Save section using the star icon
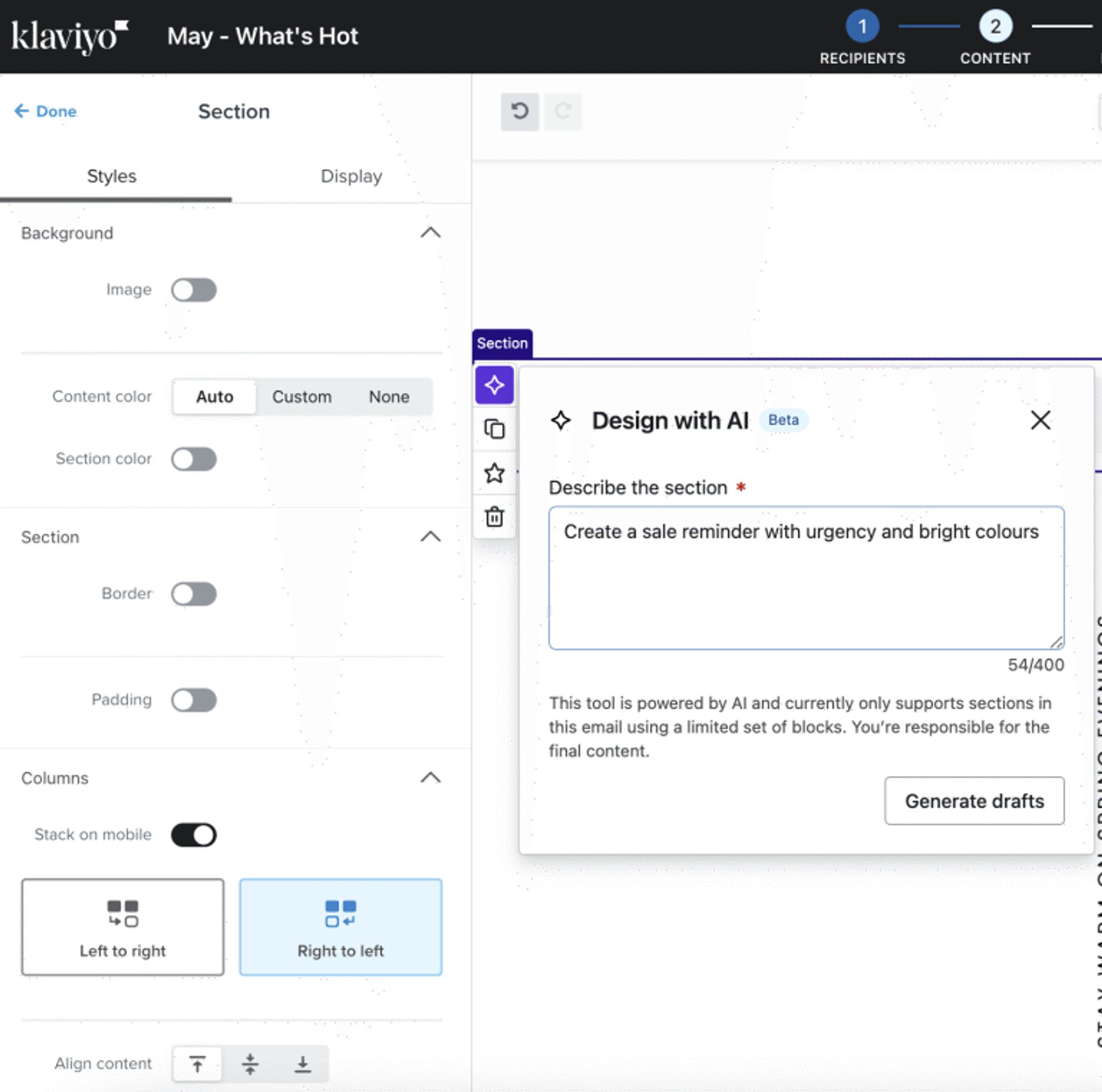 (494, 473)
